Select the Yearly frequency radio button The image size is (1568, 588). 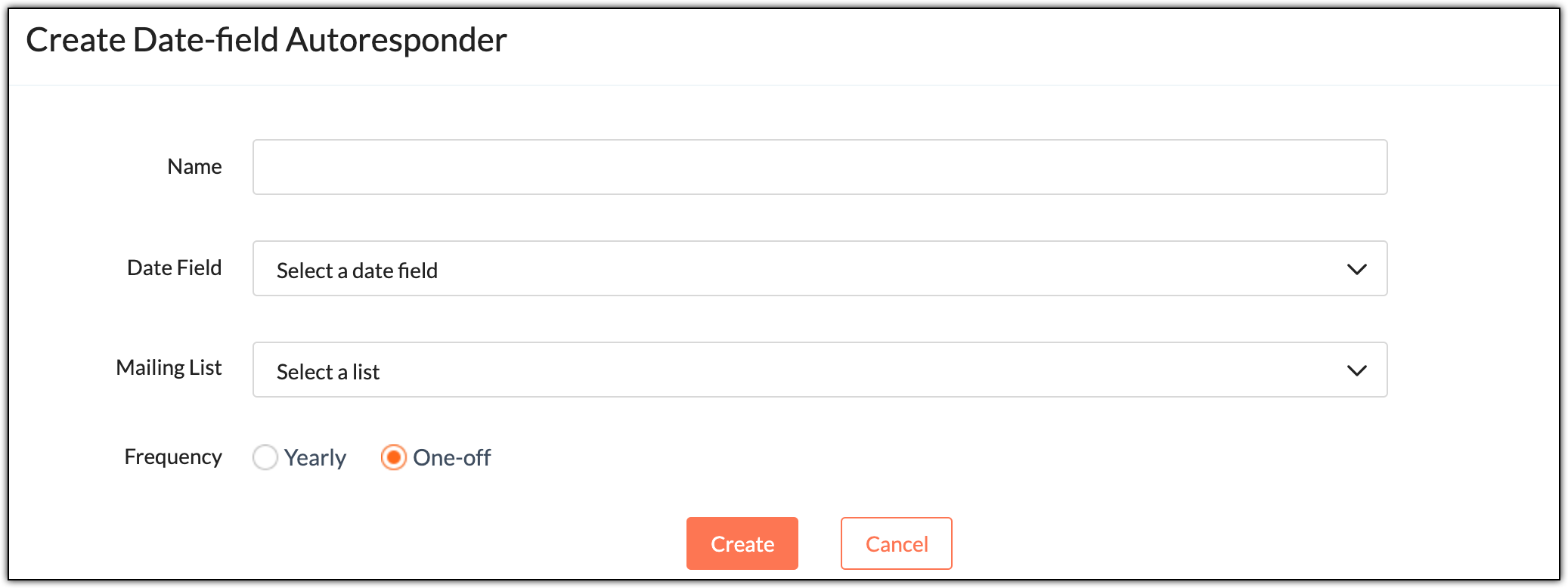tap(265, 457)
